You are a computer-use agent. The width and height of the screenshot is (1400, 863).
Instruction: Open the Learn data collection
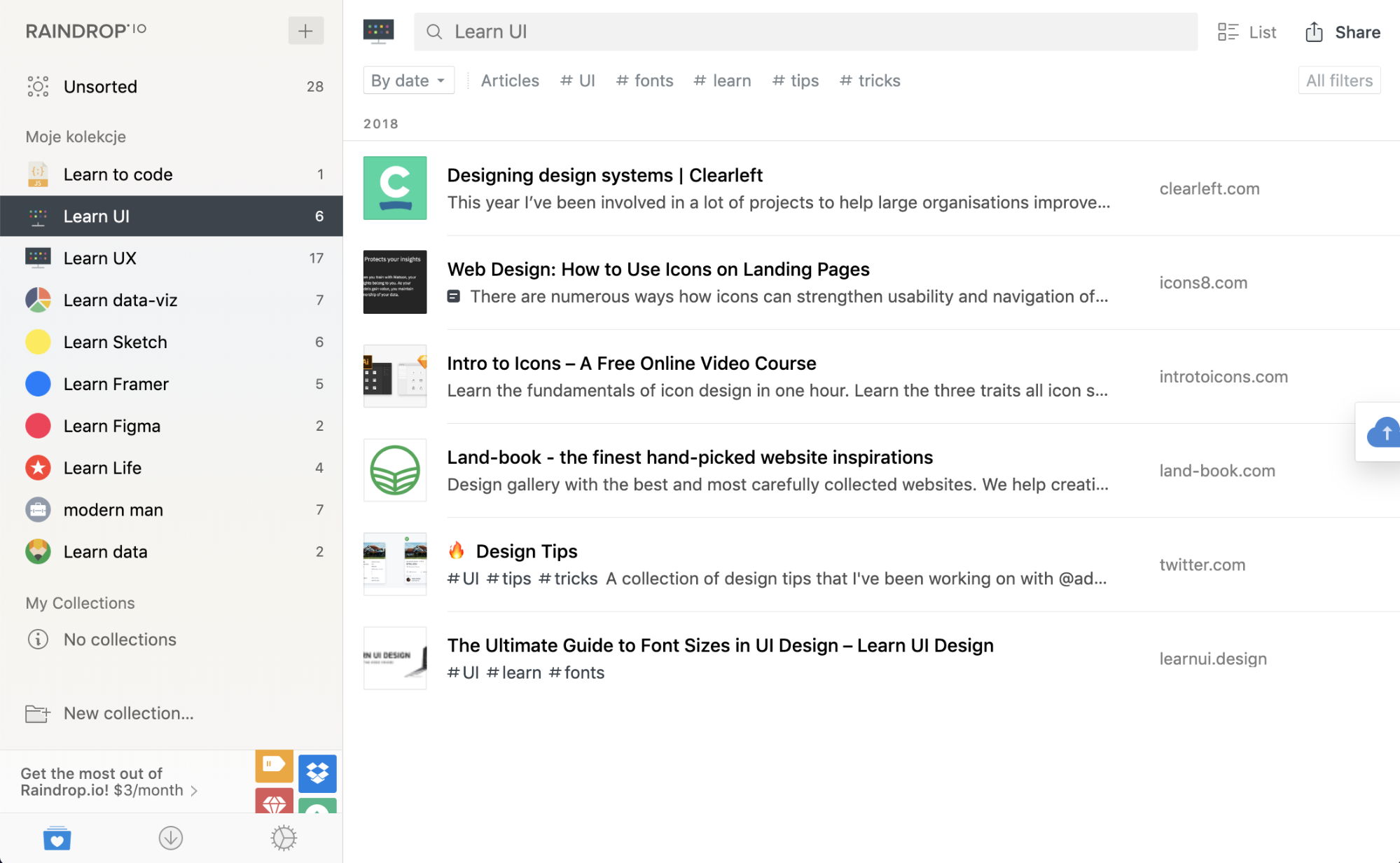171,552
